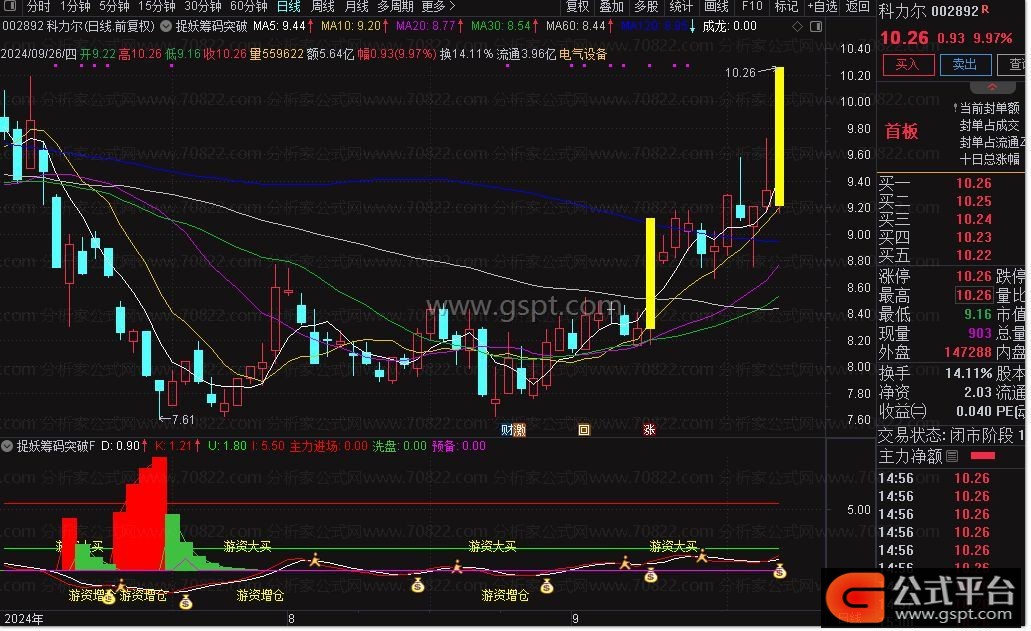
Task: Switch to the 60分钟 period
Action: (249, 7)
